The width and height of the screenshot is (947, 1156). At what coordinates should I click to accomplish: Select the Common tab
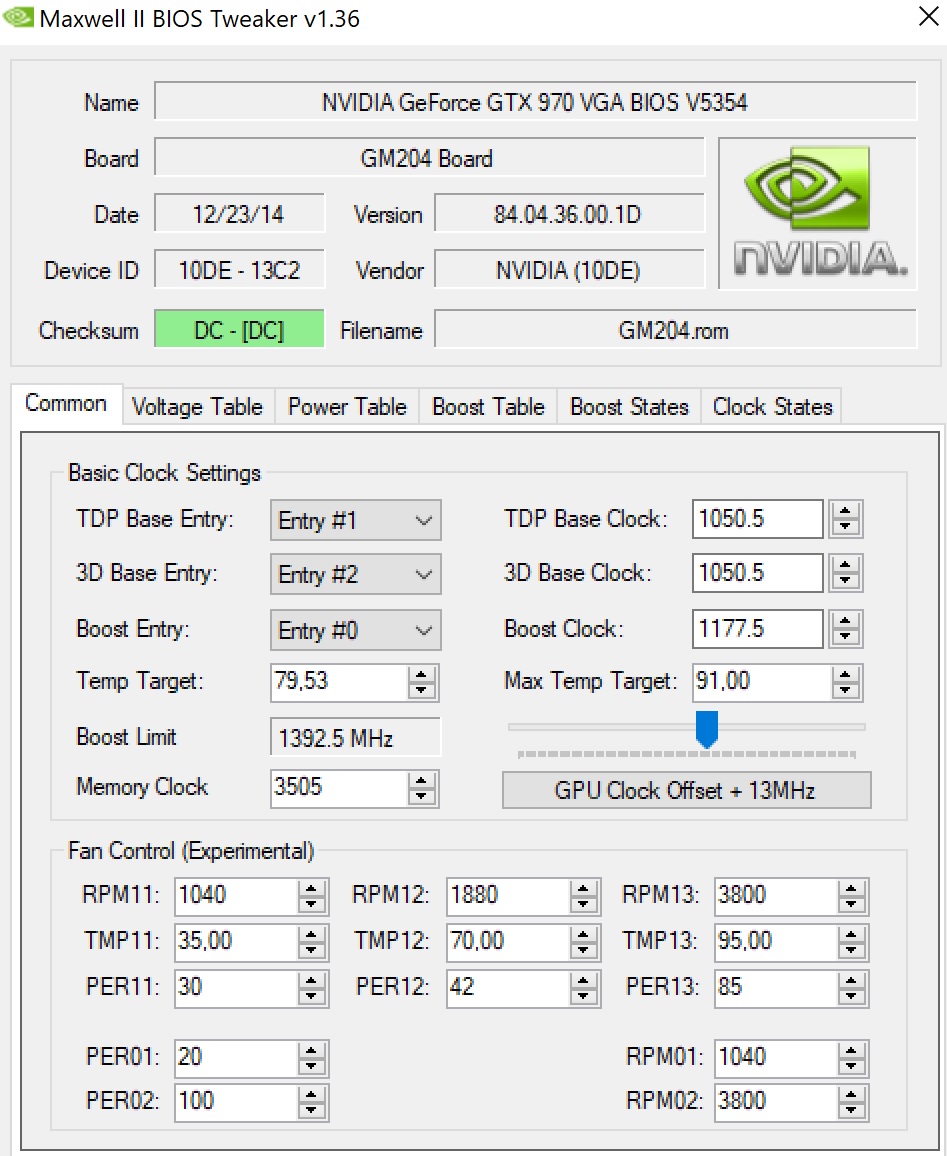click(x=66, y=403)
